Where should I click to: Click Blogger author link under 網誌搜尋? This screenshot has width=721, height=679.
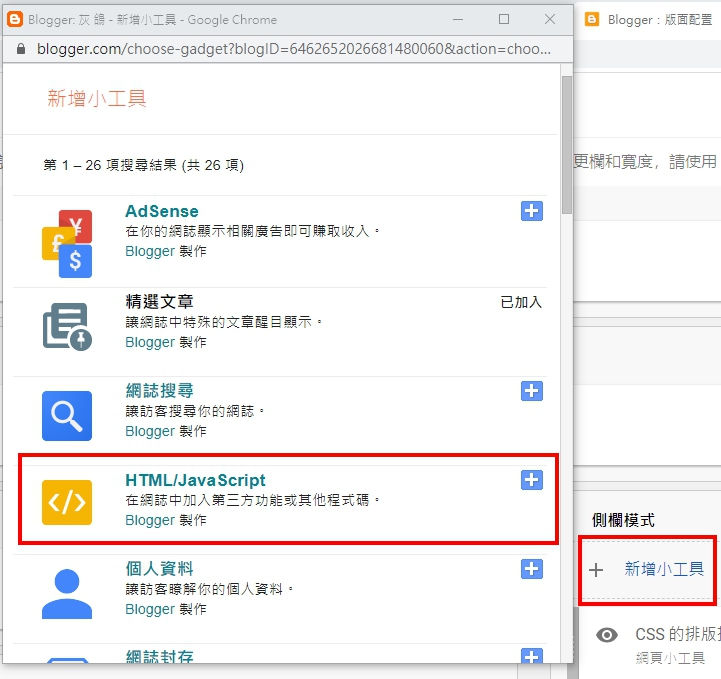click(x=150, y=431)
